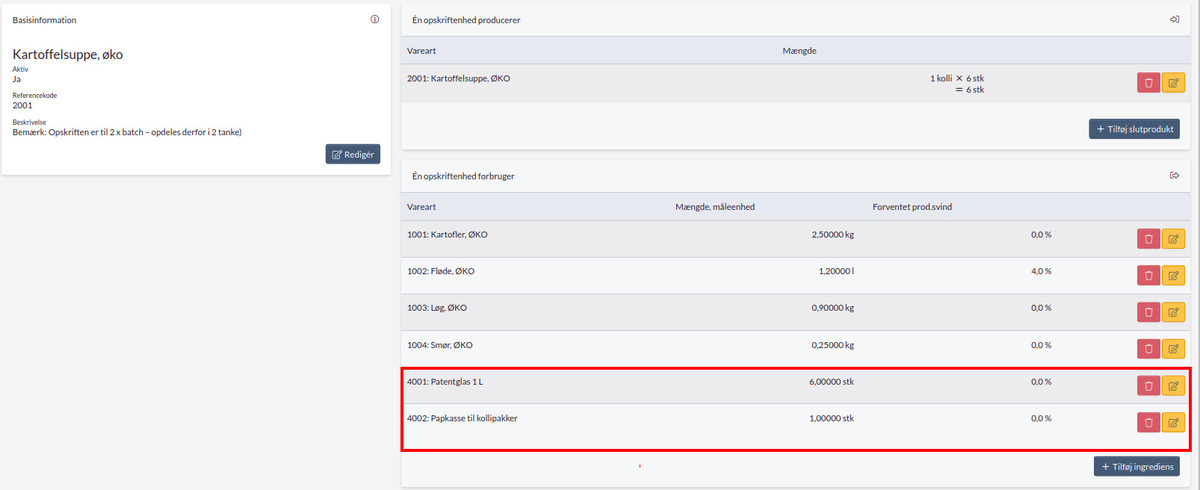Add an ingredient with Tilføj ingrediens
This screenshot has height=490, width=1200.
click(1138, 466)
